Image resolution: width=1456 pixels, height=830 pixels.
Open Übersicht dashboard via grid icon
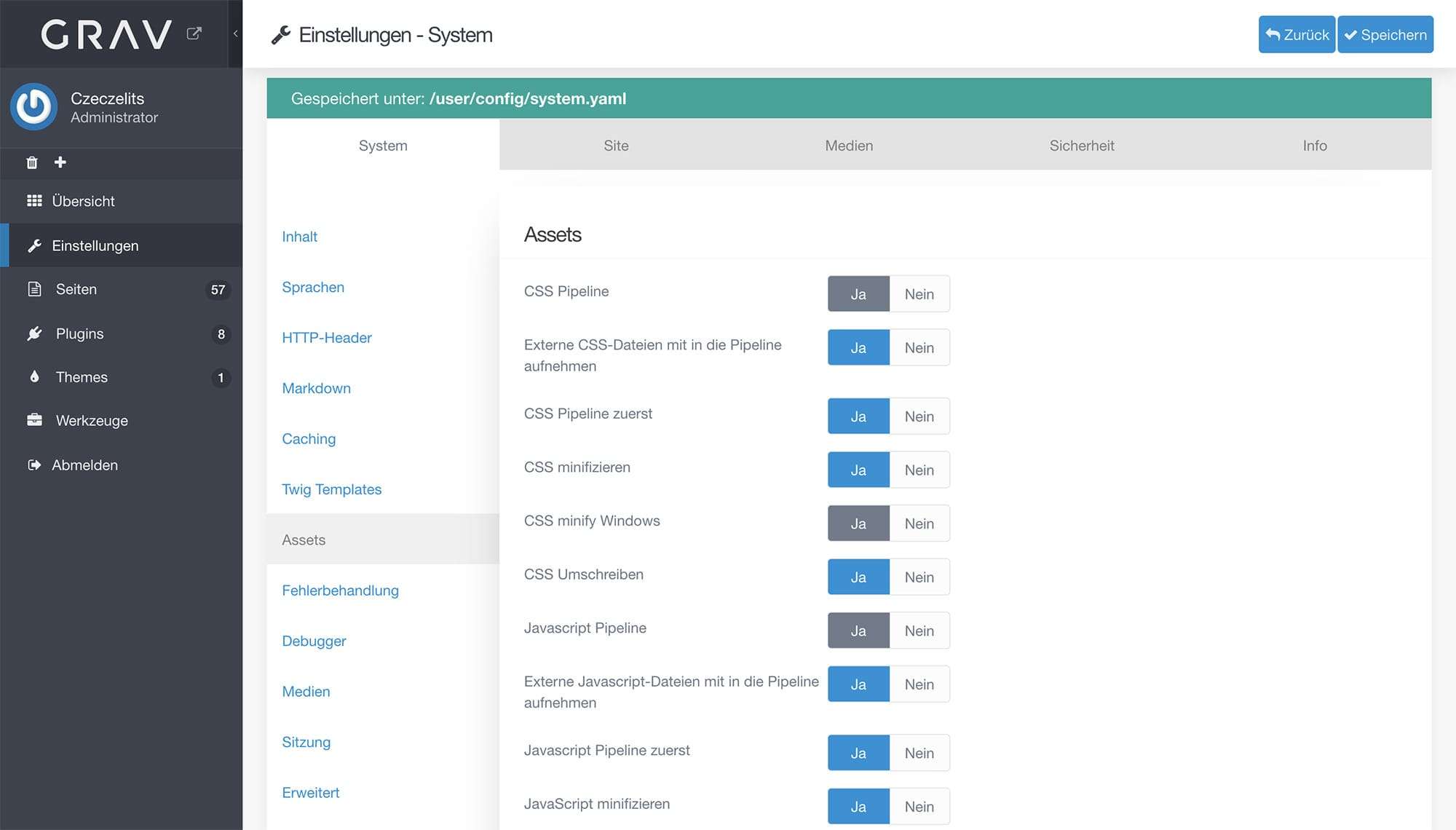[34, 201]
